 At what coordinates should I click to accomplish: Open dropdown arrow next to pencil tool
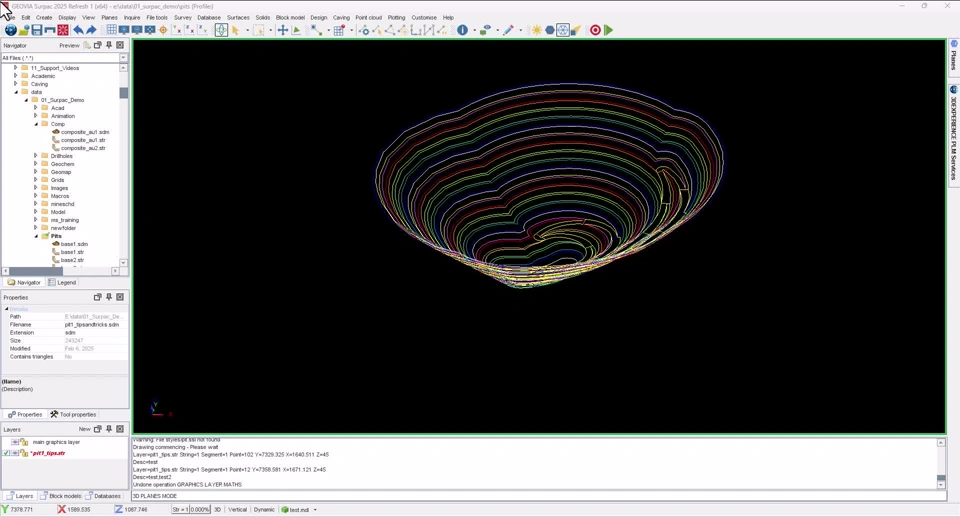click(x=520, y=30)
